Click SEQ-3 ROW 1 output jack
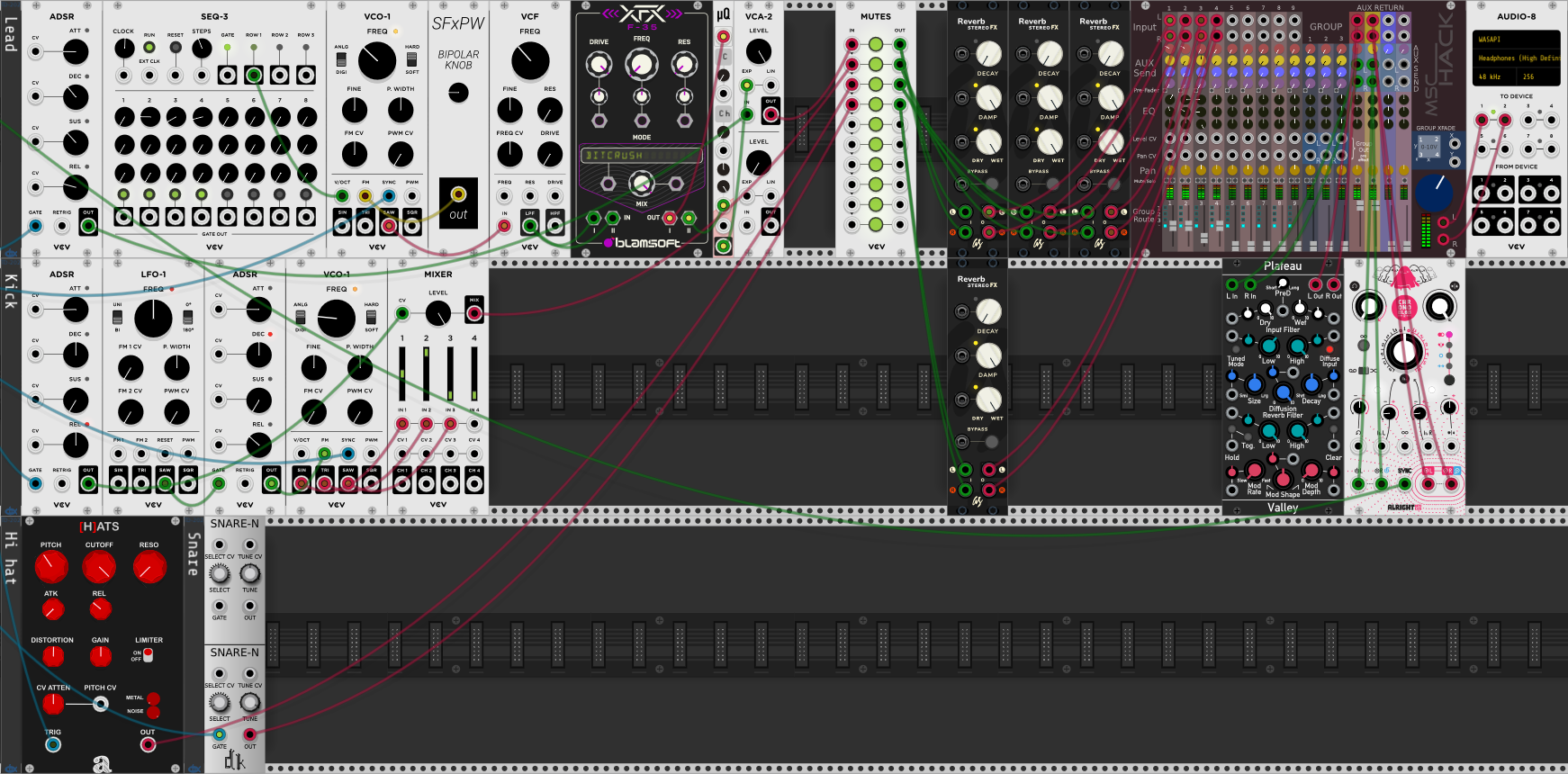Image resolution: width=1568 pixels, height=774 pixels. click(254, 75)
